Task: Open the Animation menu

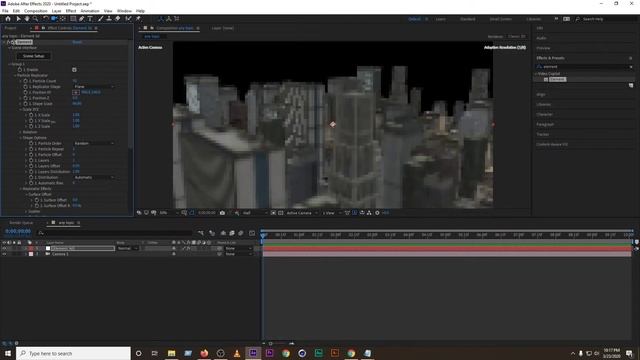Action: [90, 11]
